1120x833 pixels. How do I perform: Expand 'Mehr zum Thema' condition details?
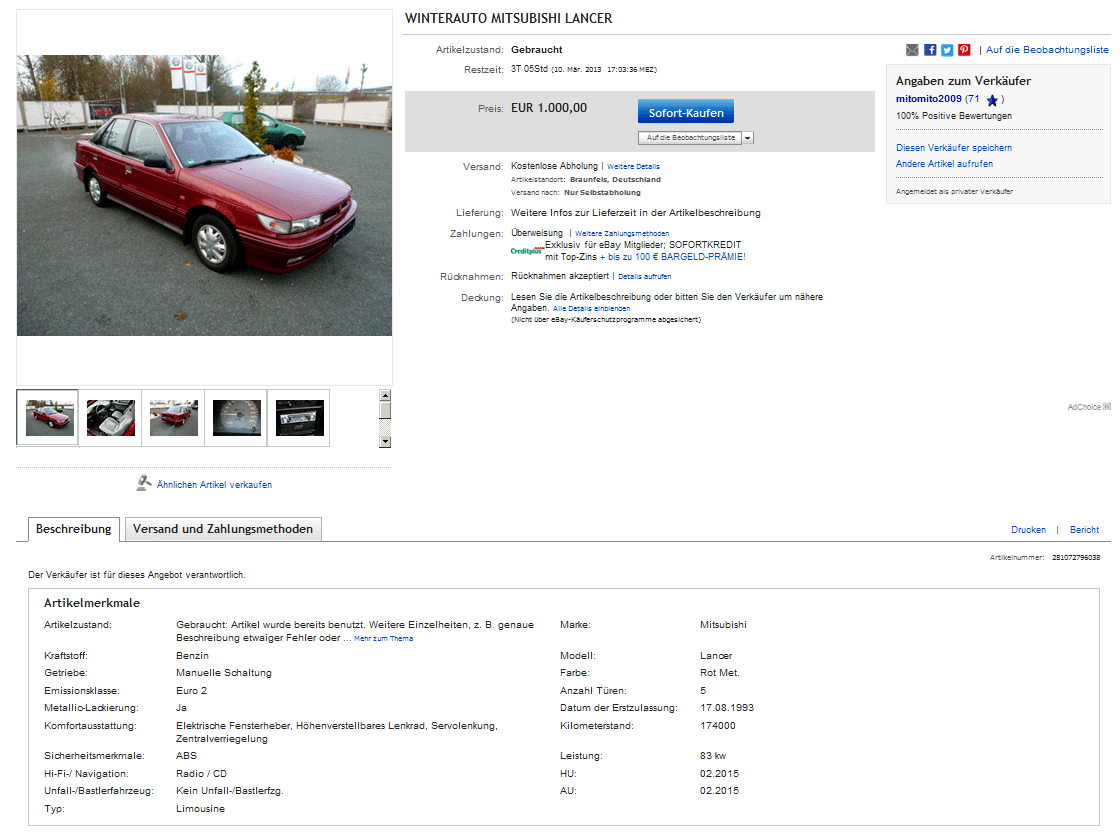click(383, 638)
